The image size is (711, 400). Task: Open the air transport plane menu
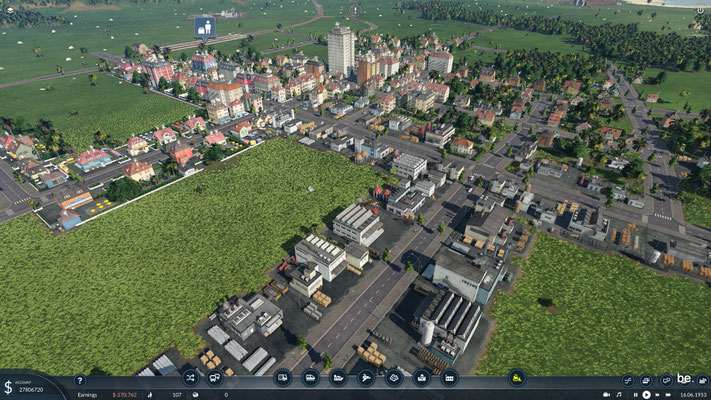(x=366, y=378)
